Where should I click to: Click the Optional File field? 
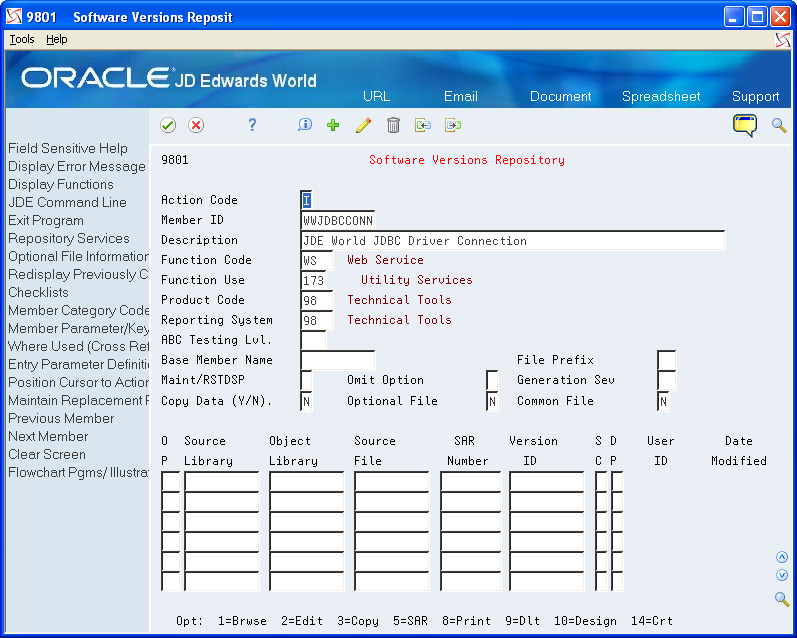492,402
